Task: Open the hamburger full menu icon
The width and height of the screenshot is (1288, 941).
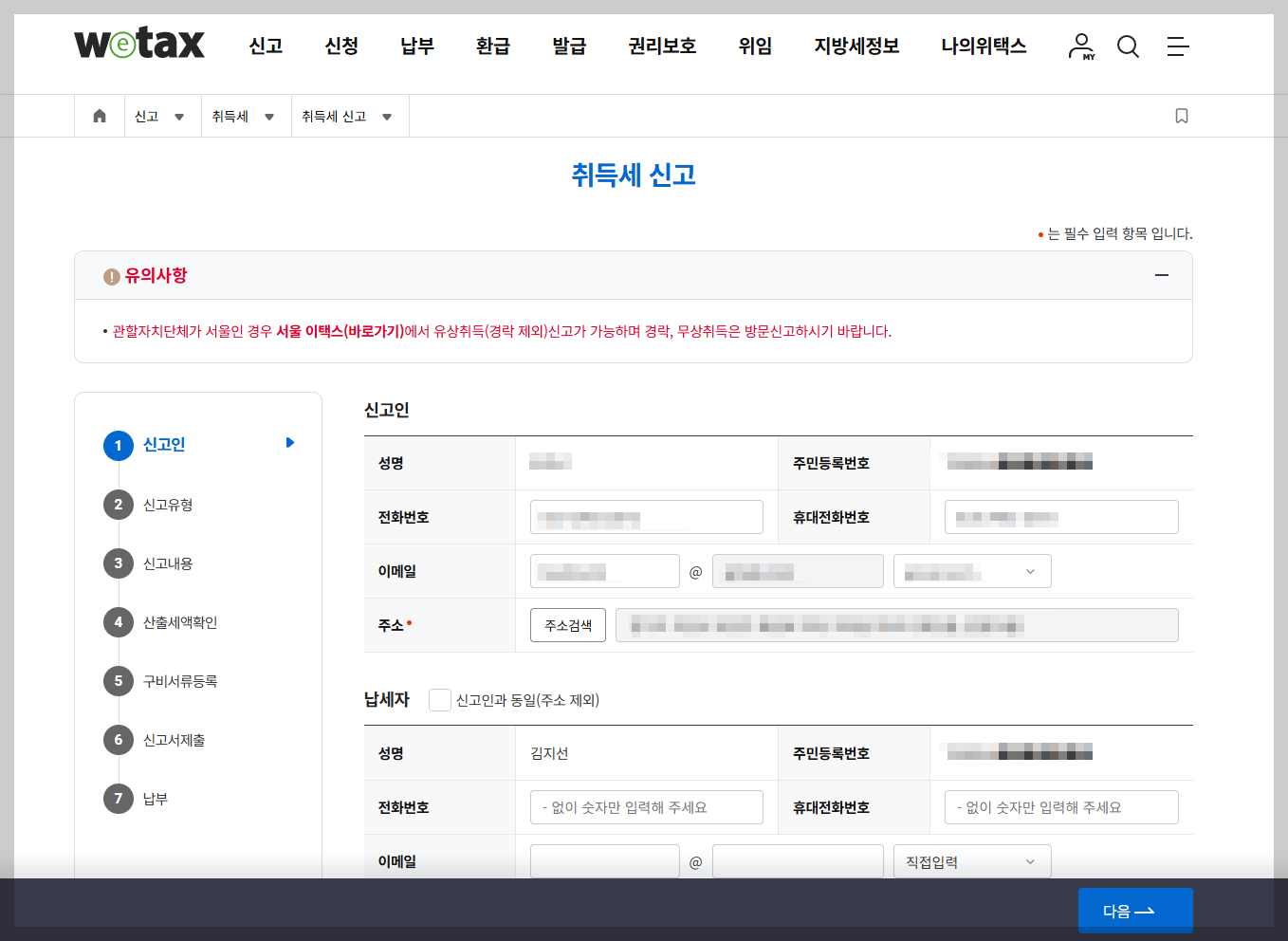Action: pos(1178,46)
